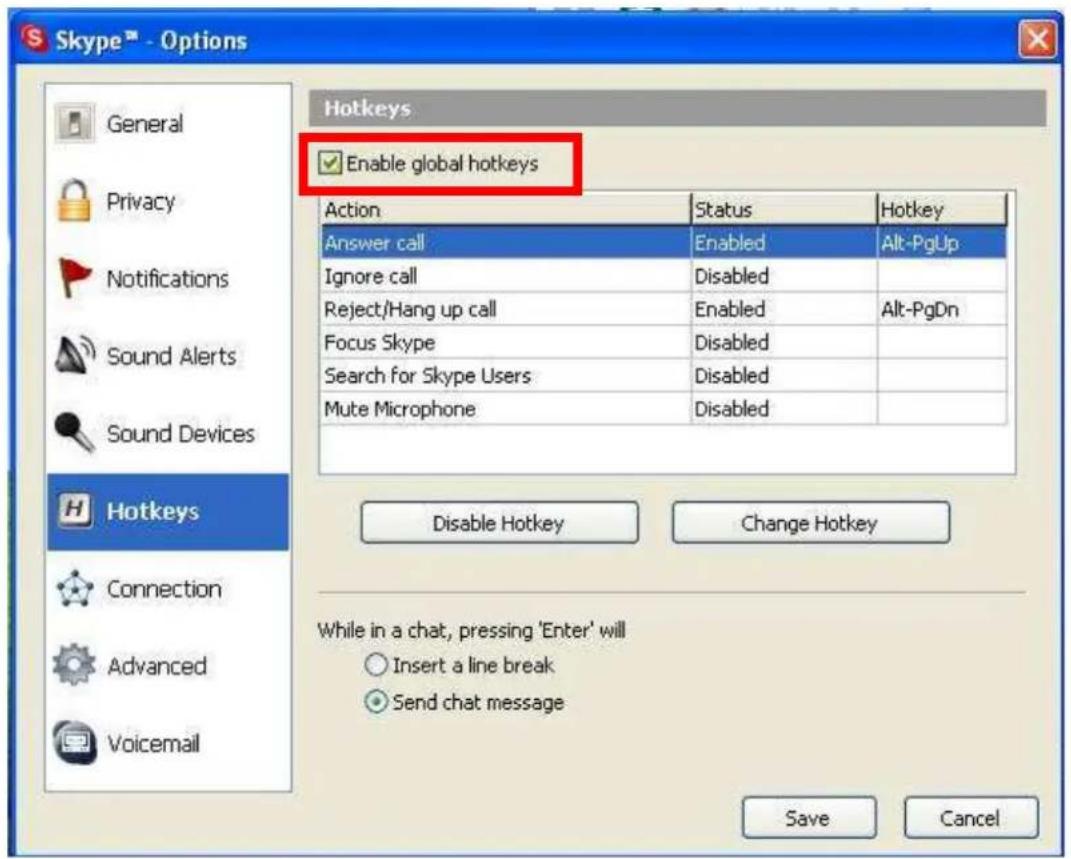This screenshot has height=859, width=1071.
Task: Open Sound Devices section
Action: (168, 434)
